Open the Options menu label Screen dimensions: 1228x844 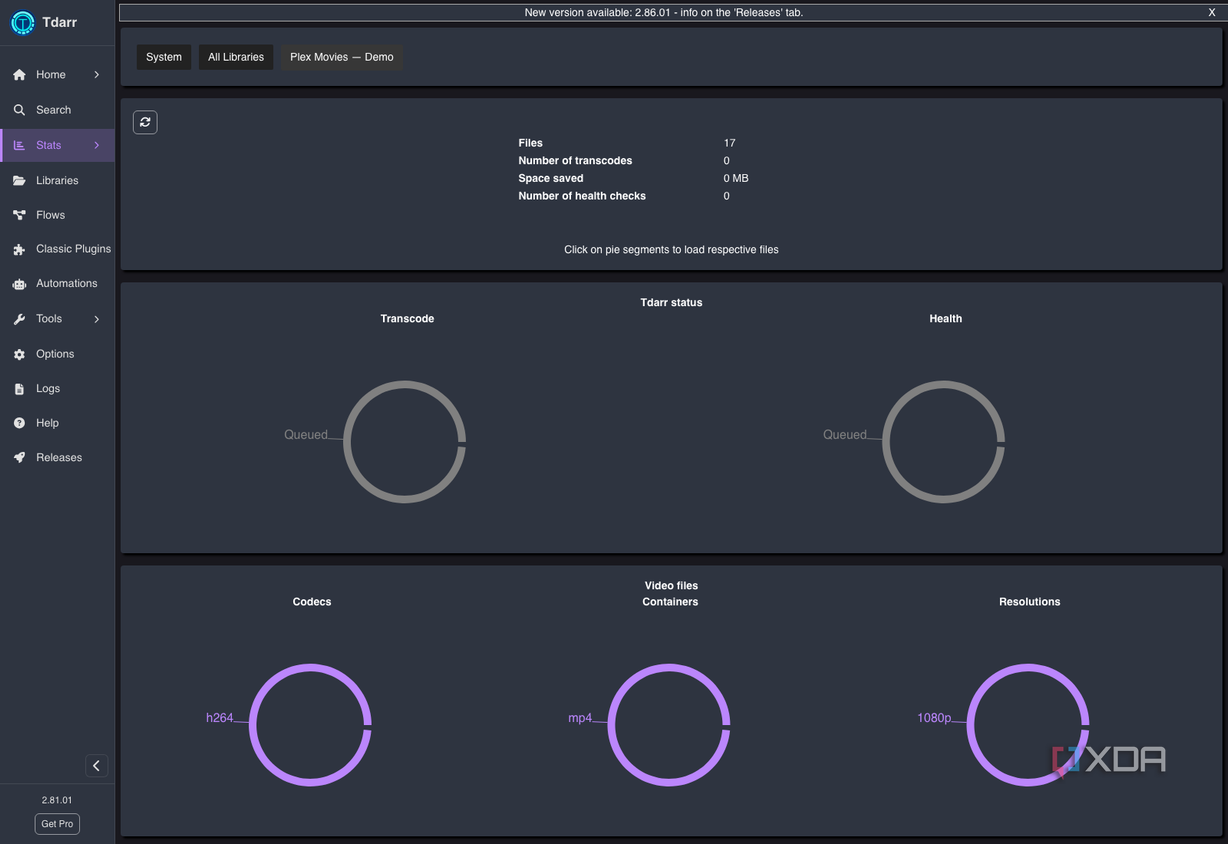55,354
